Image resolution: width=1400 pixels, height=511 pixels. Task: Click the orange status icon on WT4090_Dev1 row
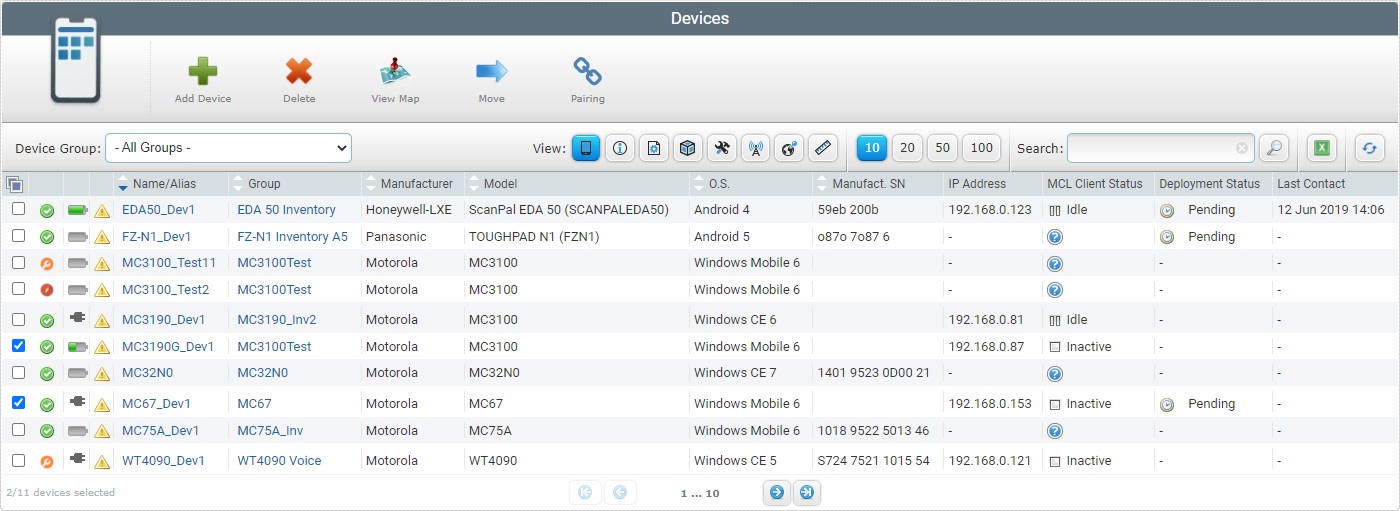point(47,461)
